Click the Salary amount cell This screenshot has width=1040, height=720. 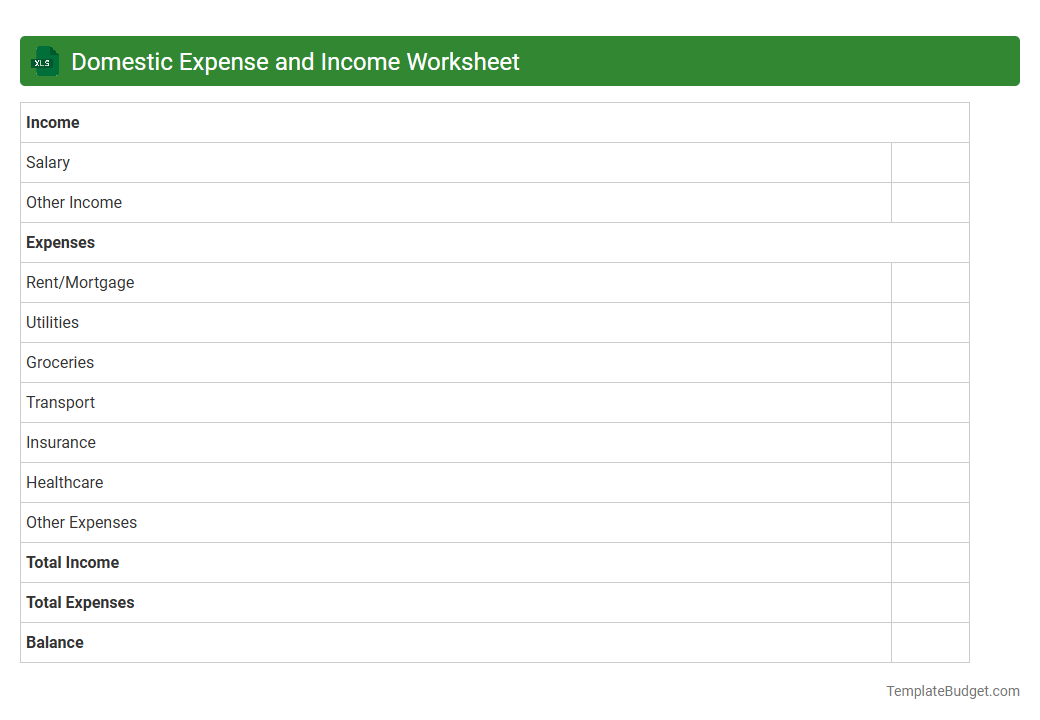point(929,162)
